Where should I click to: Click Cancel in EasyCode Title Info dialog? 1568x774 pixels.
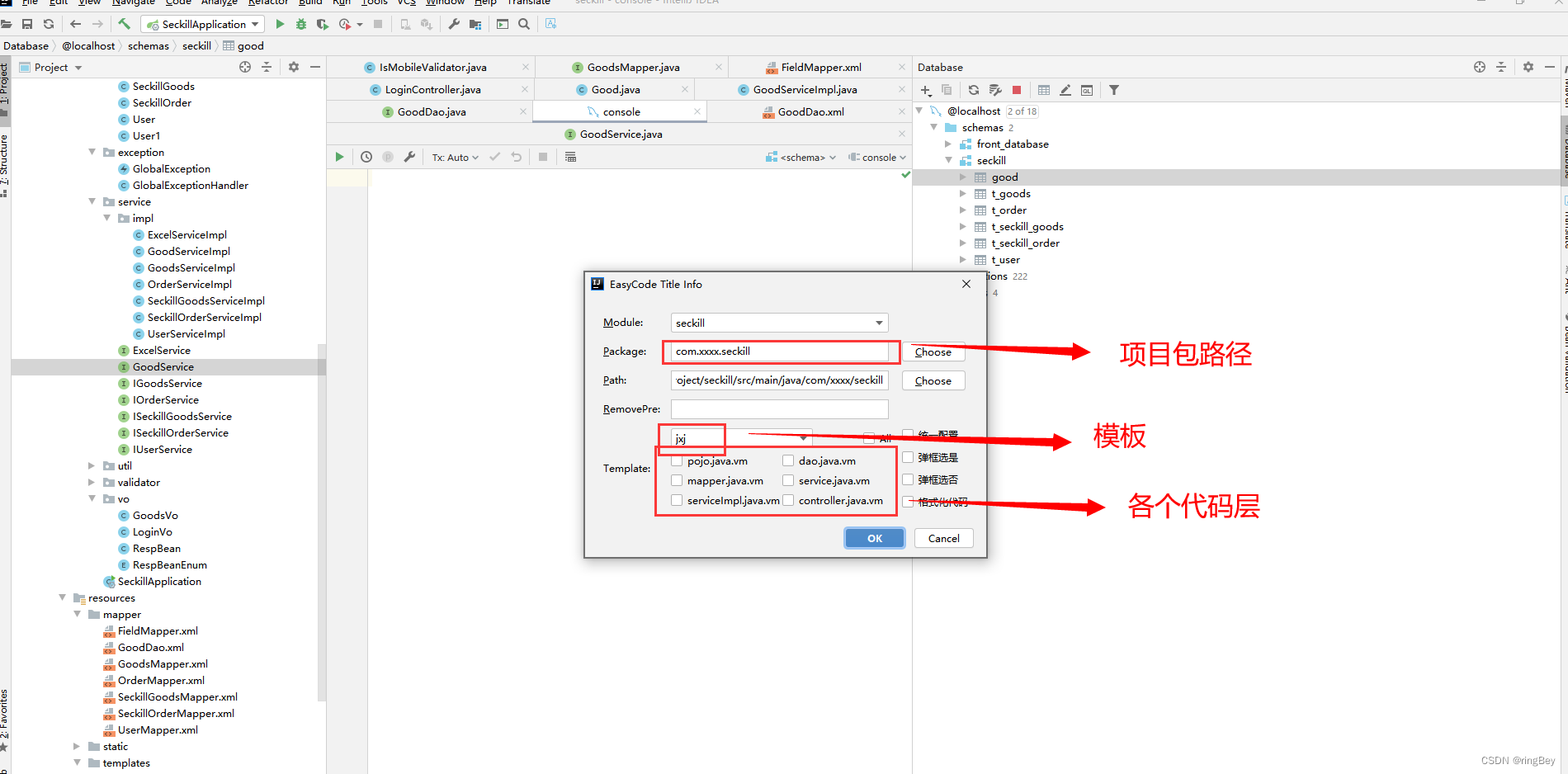943,538
